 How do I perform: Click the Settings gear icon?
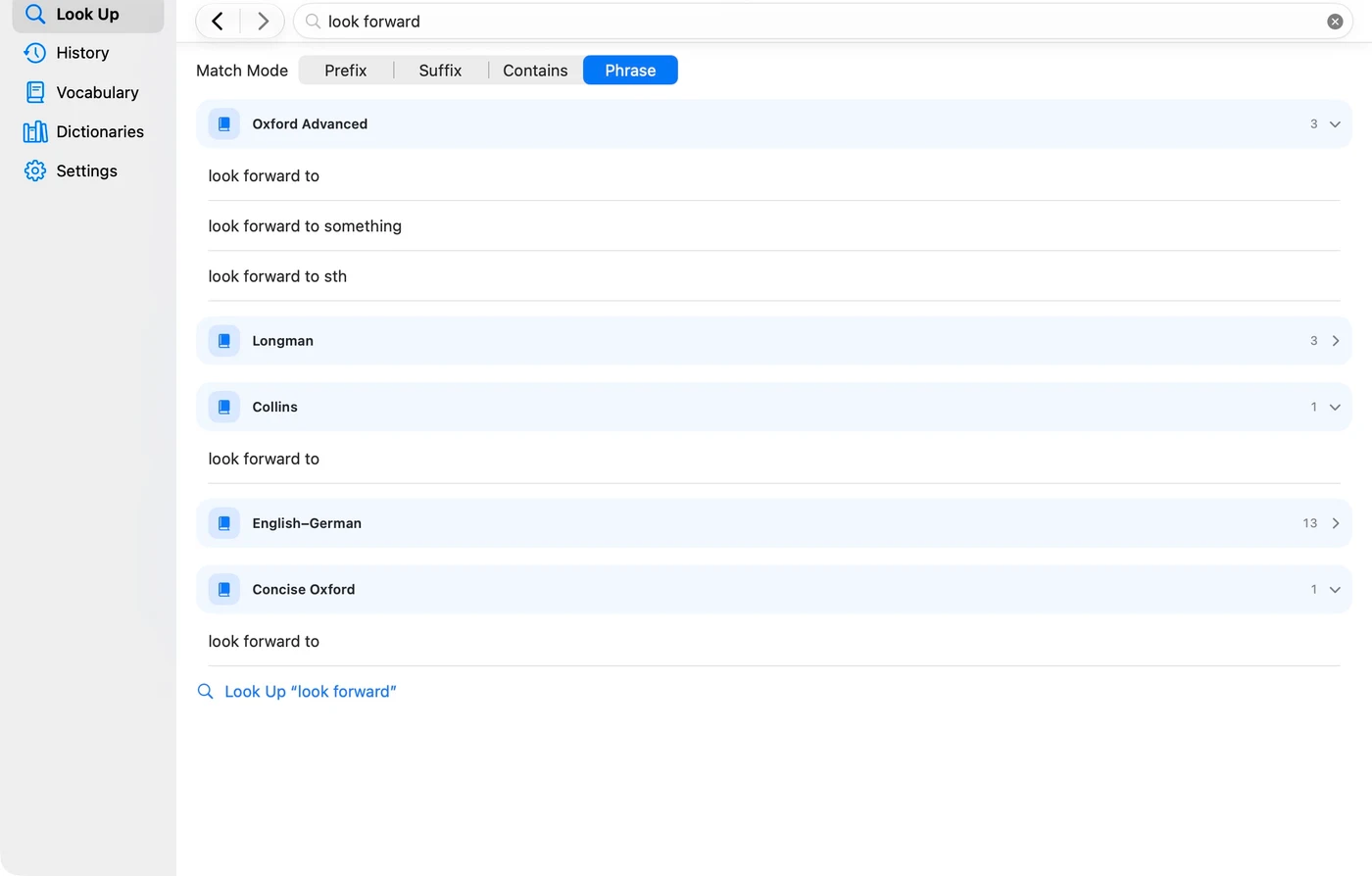click(x=35, y=170)
